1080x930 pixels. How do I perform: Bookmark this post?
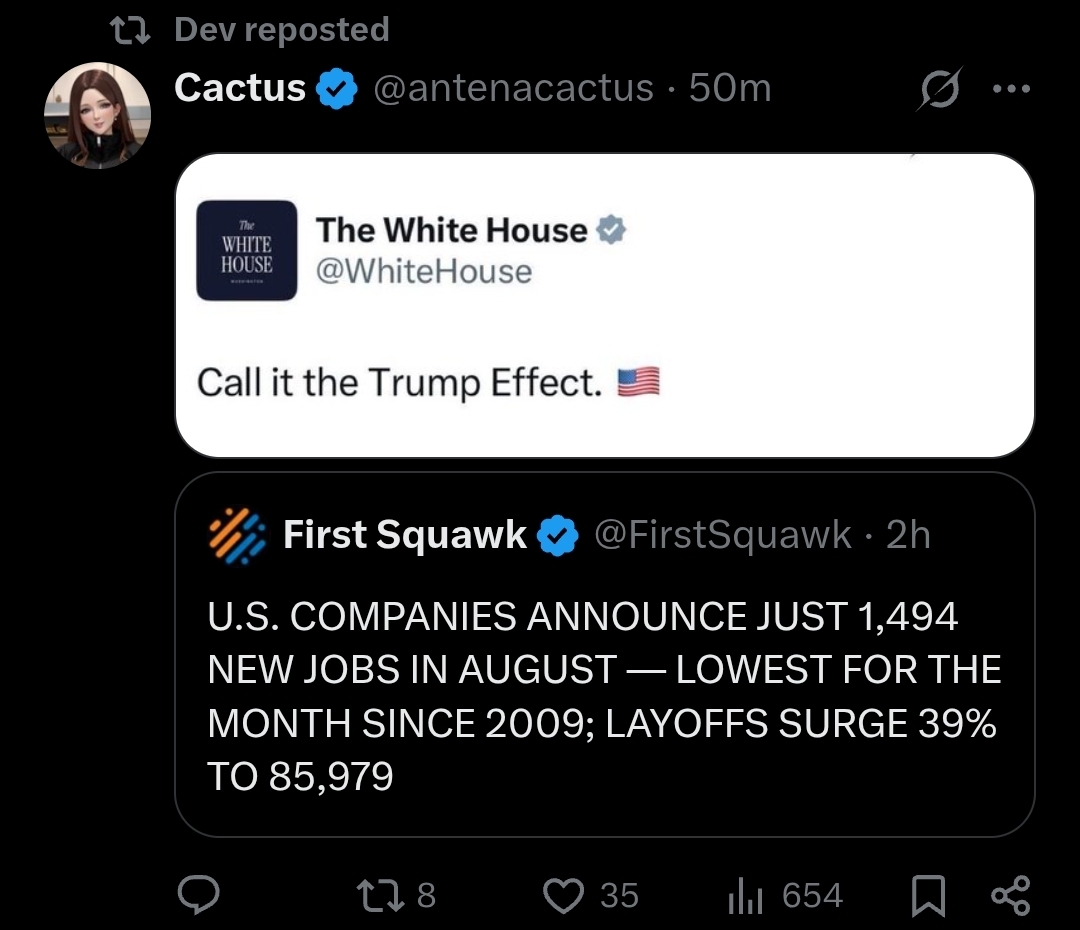point(929,895)
